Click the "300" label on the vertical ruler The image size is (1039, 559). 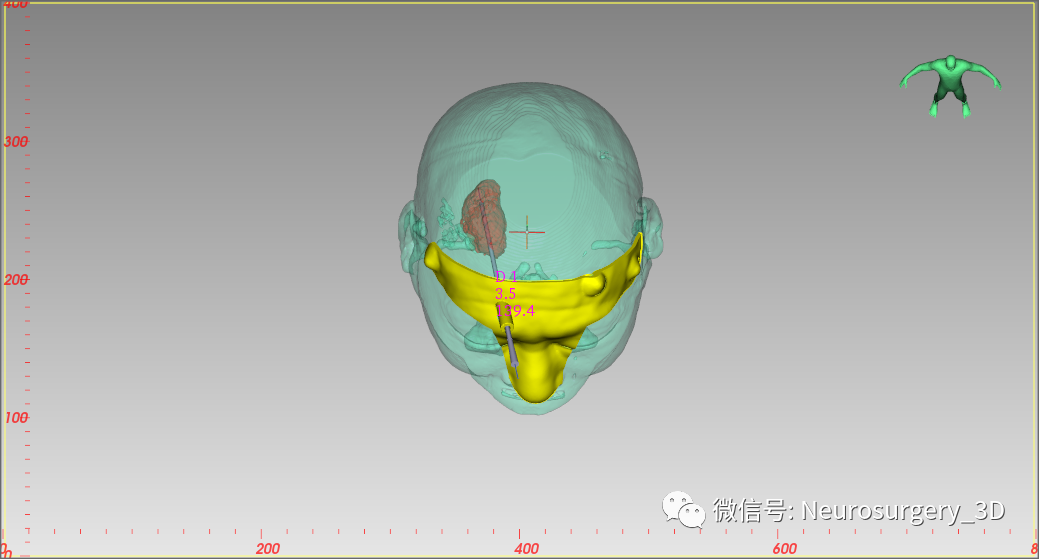pos(15,142)
